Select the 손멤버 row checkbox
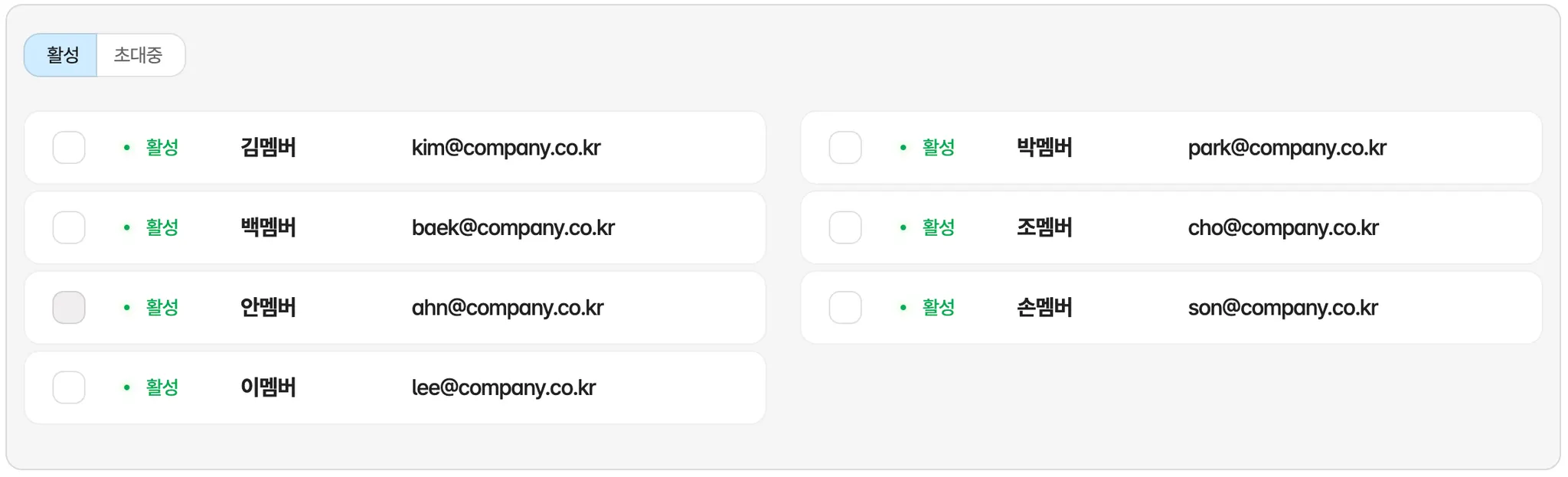The image size is (1568, 477). (x=845, y=308)
